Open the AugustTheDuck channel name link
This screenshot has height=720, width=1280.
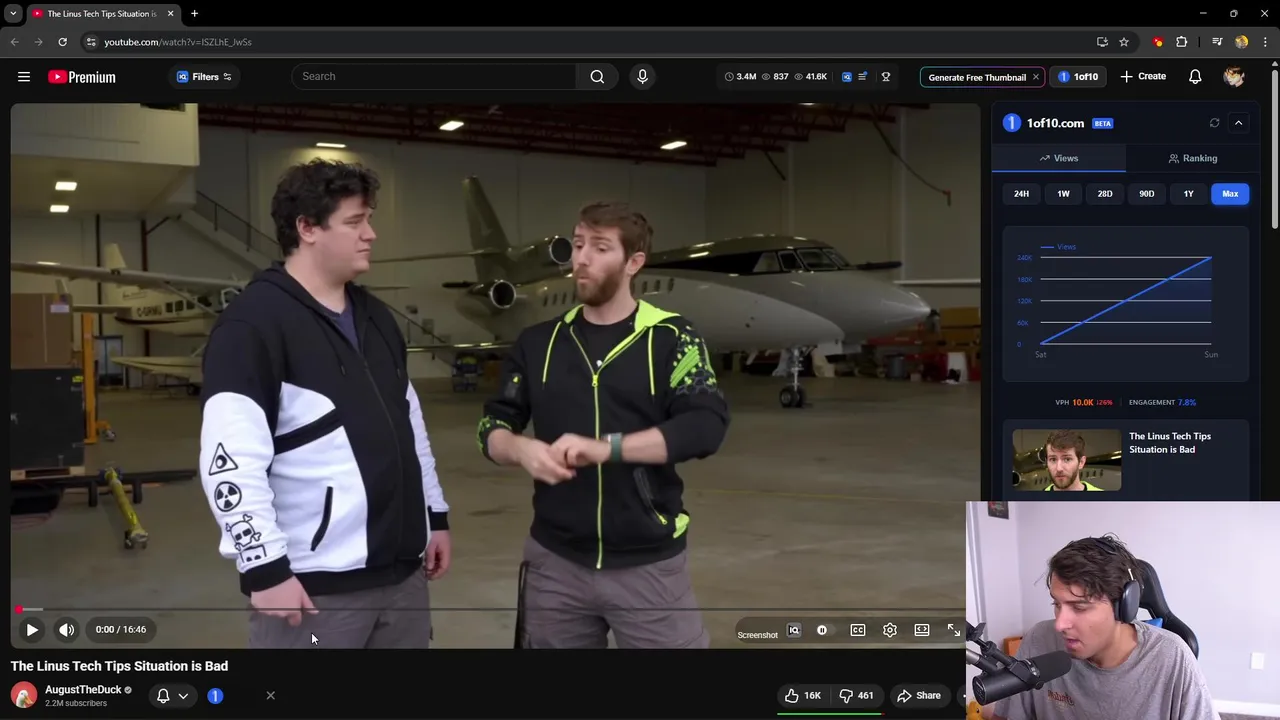coord(83,690)
